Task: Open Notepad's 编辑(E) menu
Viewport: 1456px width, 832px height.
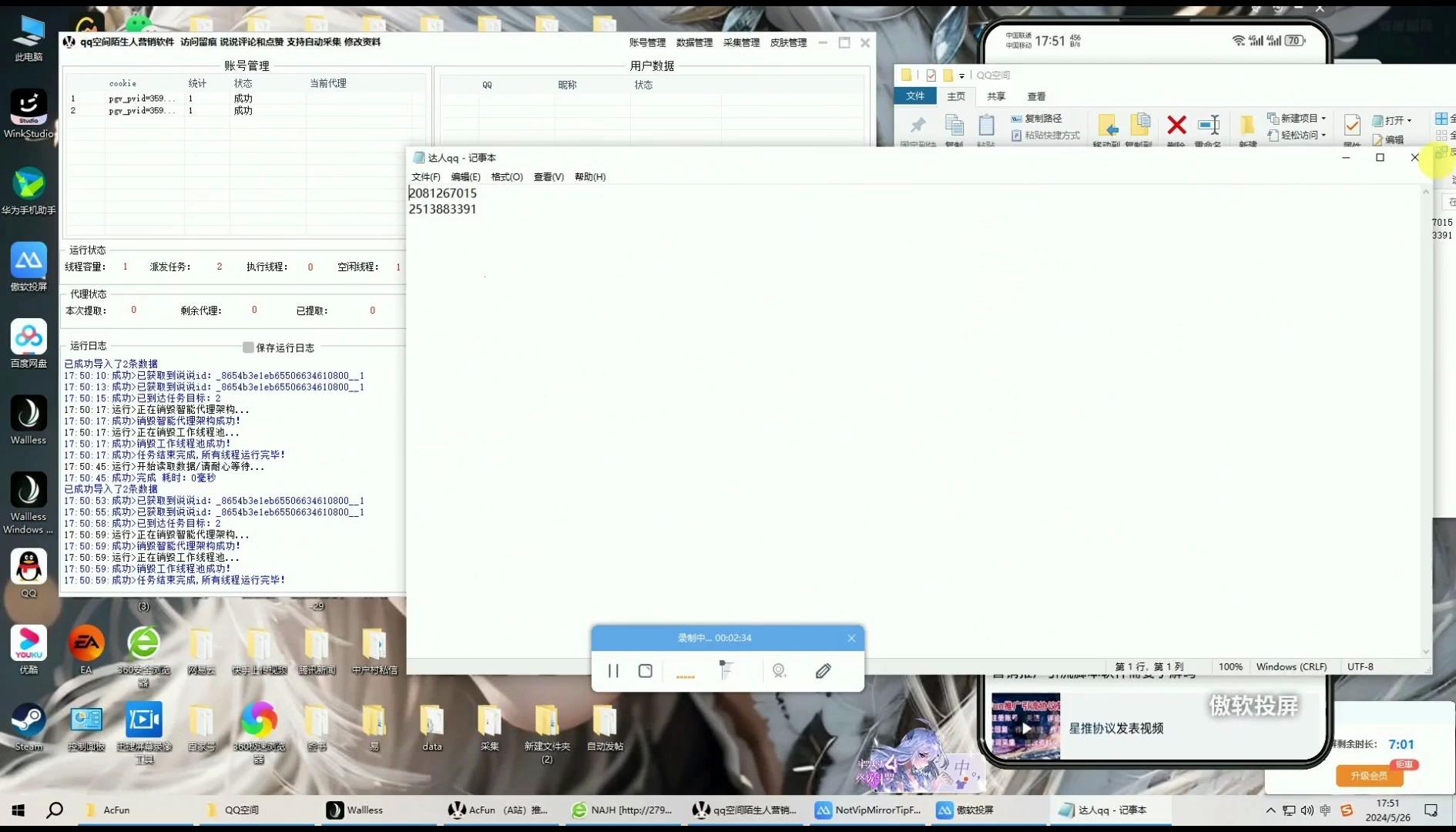Action: click(465, 176)
